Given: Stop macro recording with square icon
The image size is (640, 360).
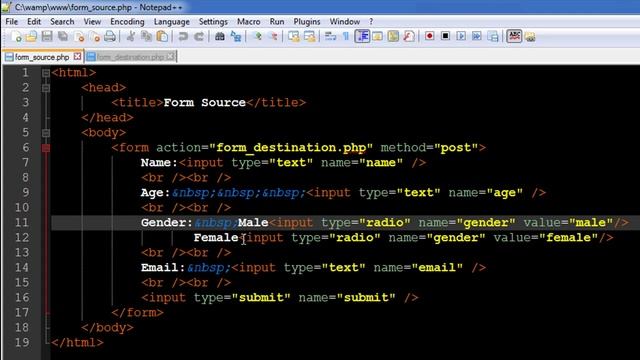Looking at the screenshot, I should (445, 36).
